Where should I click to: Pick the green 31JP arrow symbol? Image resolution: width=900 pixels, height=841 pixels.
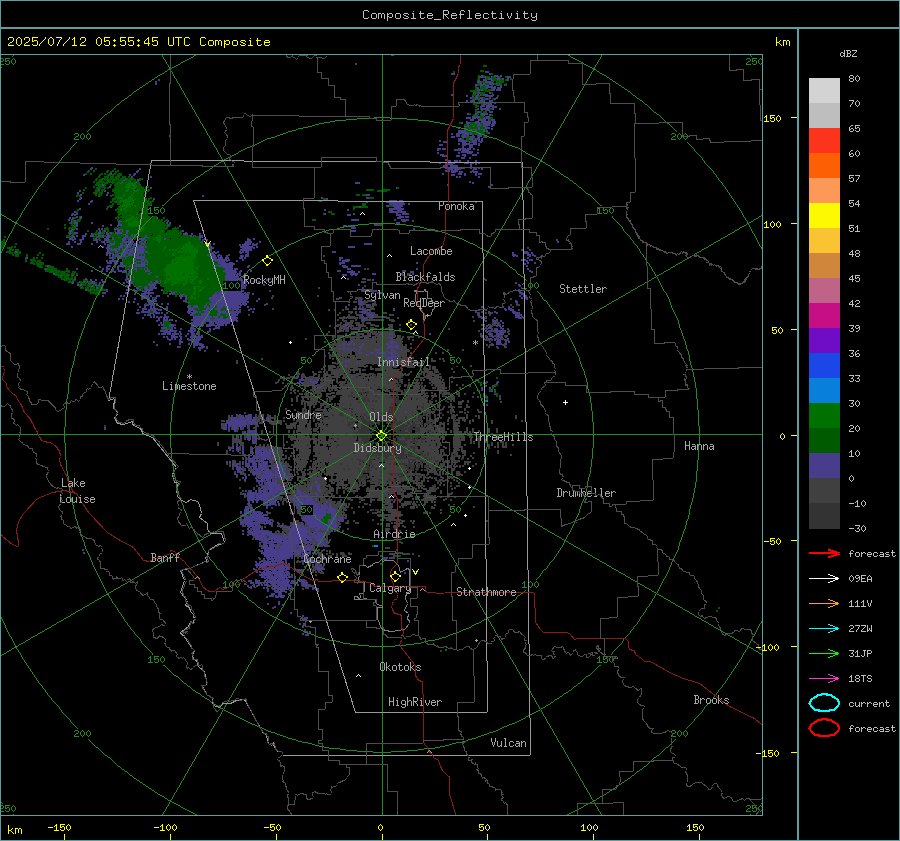[824, 653]
